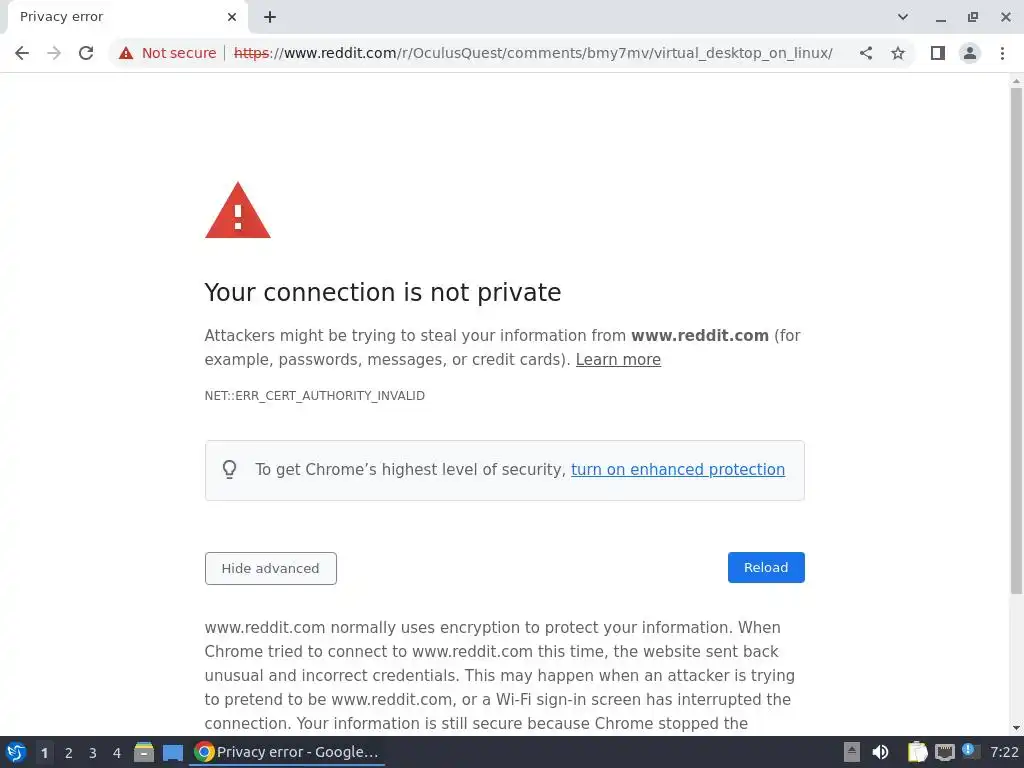The image size is (1024, 768).
Task: Click the reload page icon
Action: [86, 53]
